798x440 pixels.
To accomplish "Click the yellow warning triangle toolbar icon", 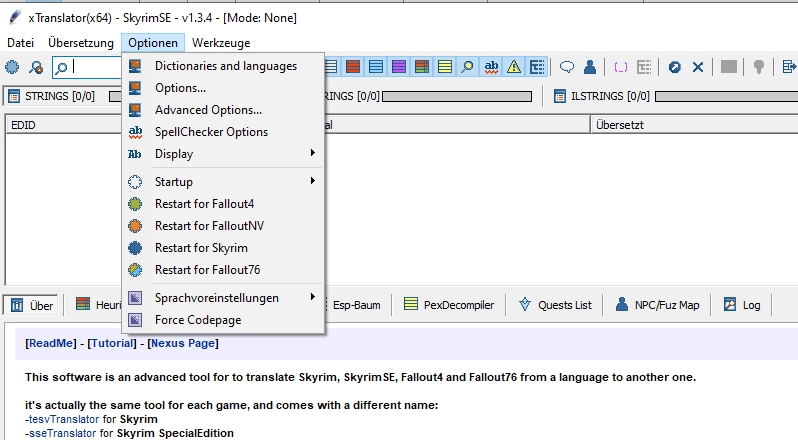I will click(514, 67).
